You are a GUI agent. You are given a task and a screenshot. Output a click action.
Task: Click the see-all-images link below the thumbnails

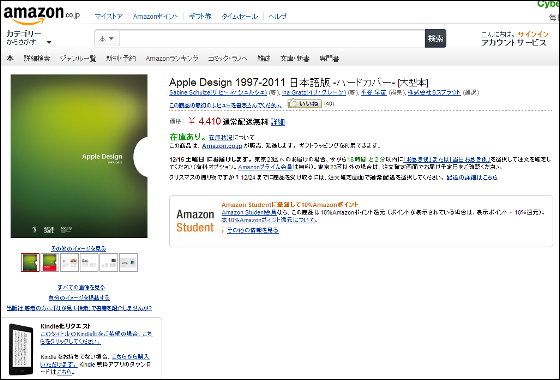point(81,288)
